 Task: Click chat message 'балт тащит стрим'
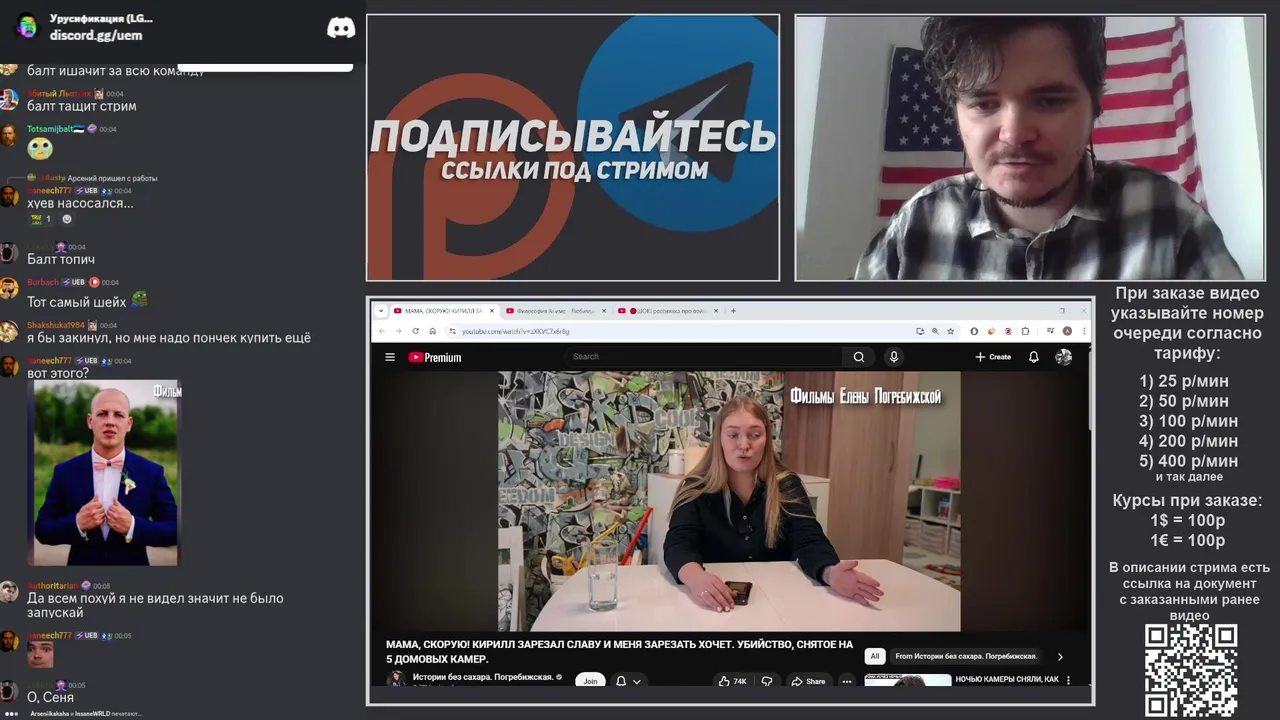[82, 106]
